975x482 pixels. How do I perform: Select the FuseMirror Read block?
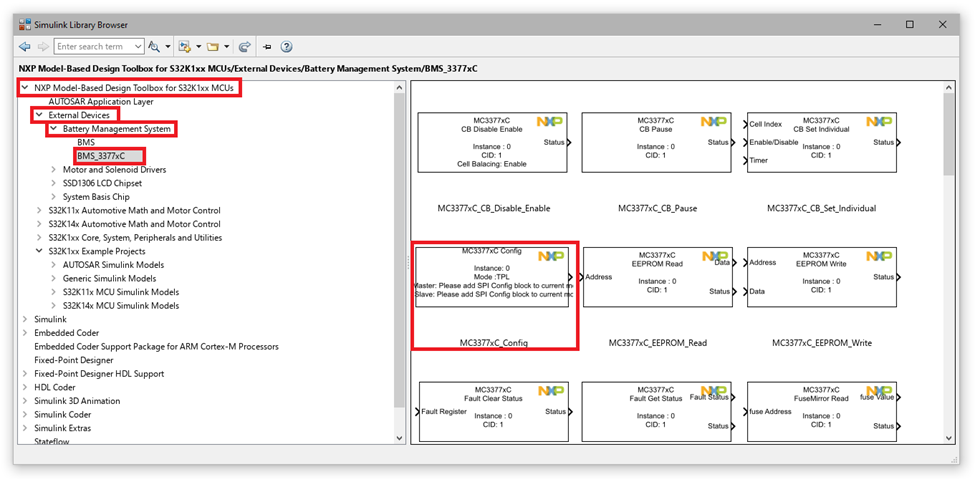pos(821,412)
